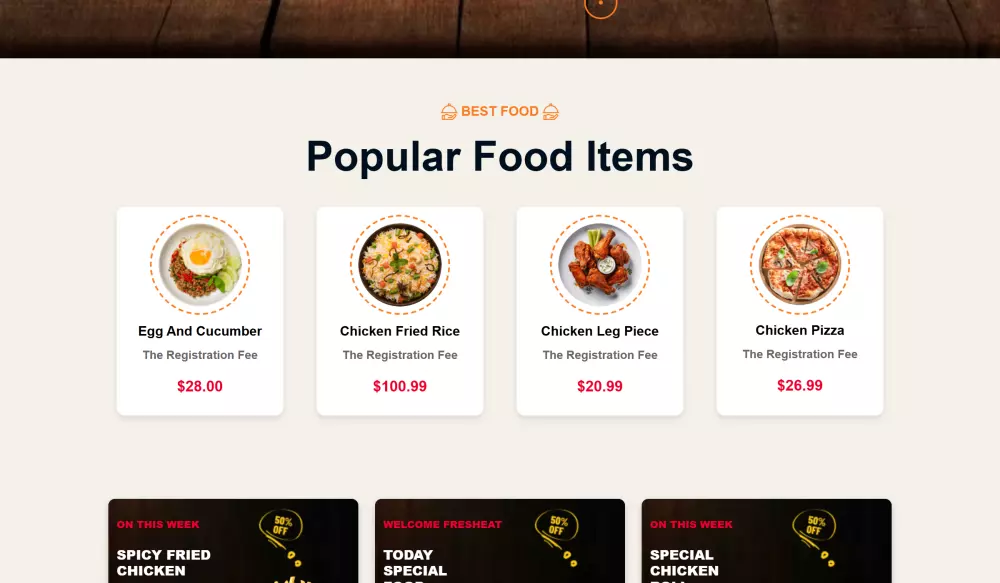Select the Chicken Leg Piece title link

click(x=600, y=331)
